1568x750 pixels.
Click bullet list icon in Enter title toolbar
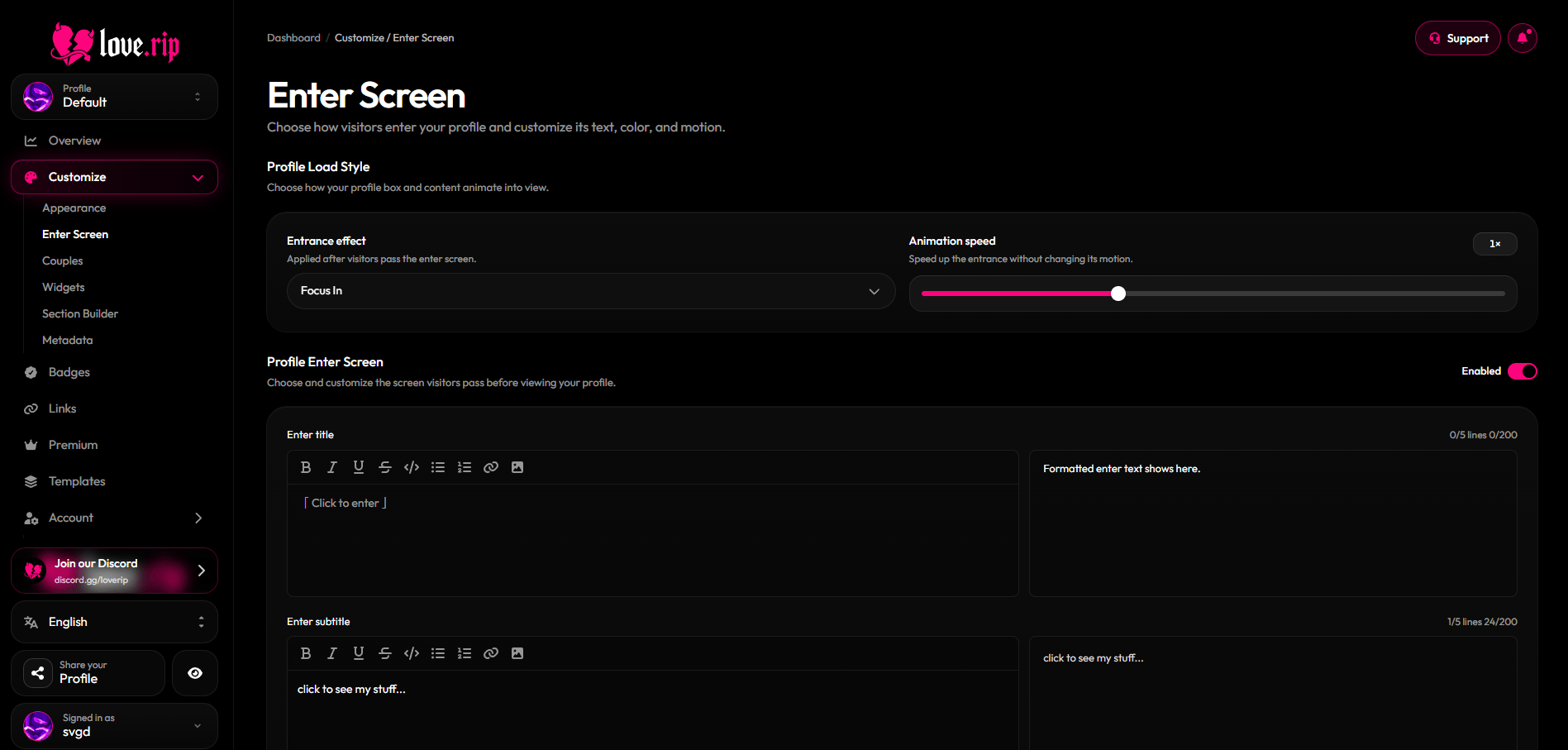tap(438, 467)
